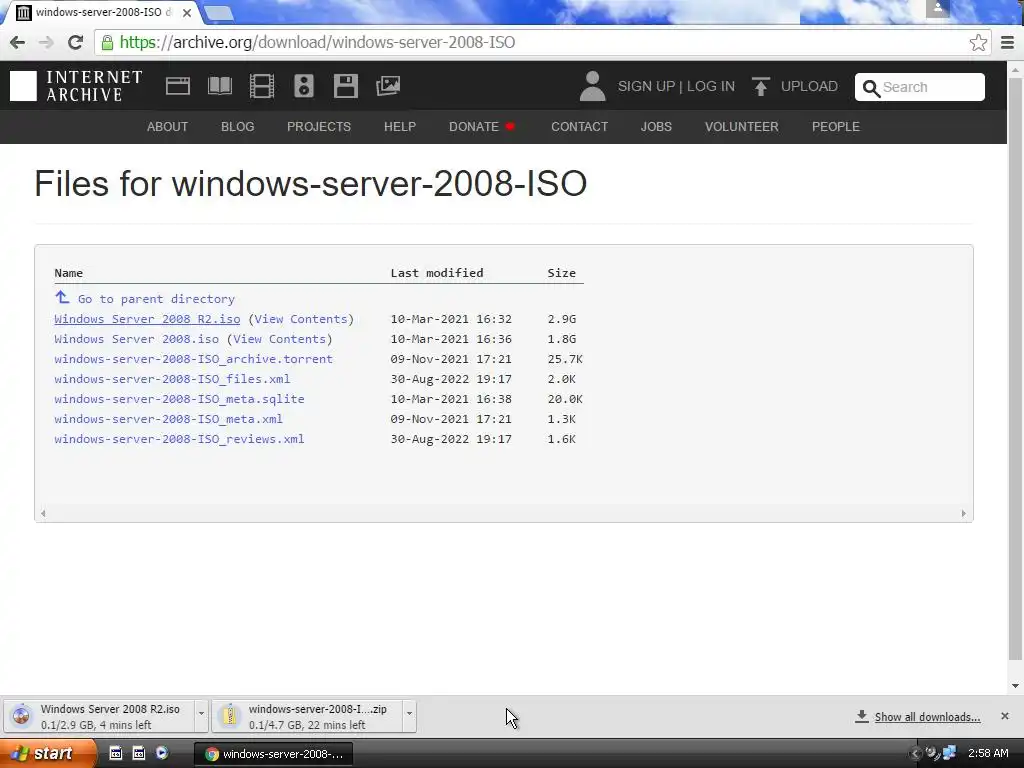Click Show all downloads link
Image resolution: width=1024 pixels, height=768 pixels.
[927, 717]
